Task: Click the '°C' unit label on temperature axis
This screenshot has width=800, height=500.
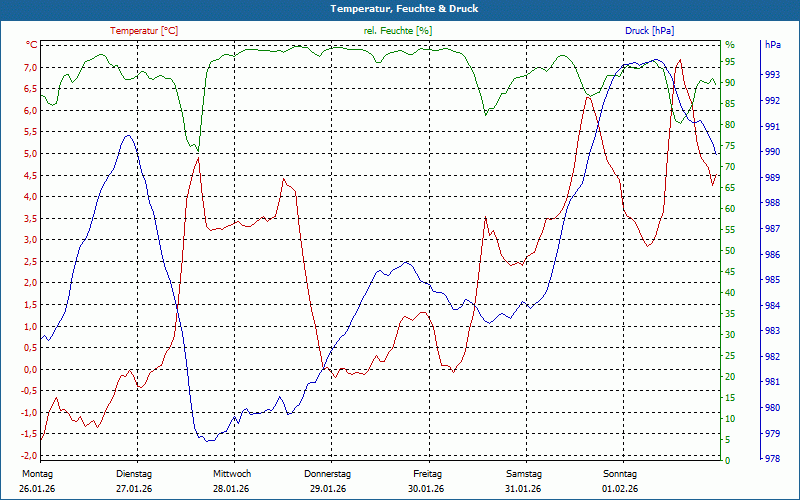Action: tap(32, 45)
